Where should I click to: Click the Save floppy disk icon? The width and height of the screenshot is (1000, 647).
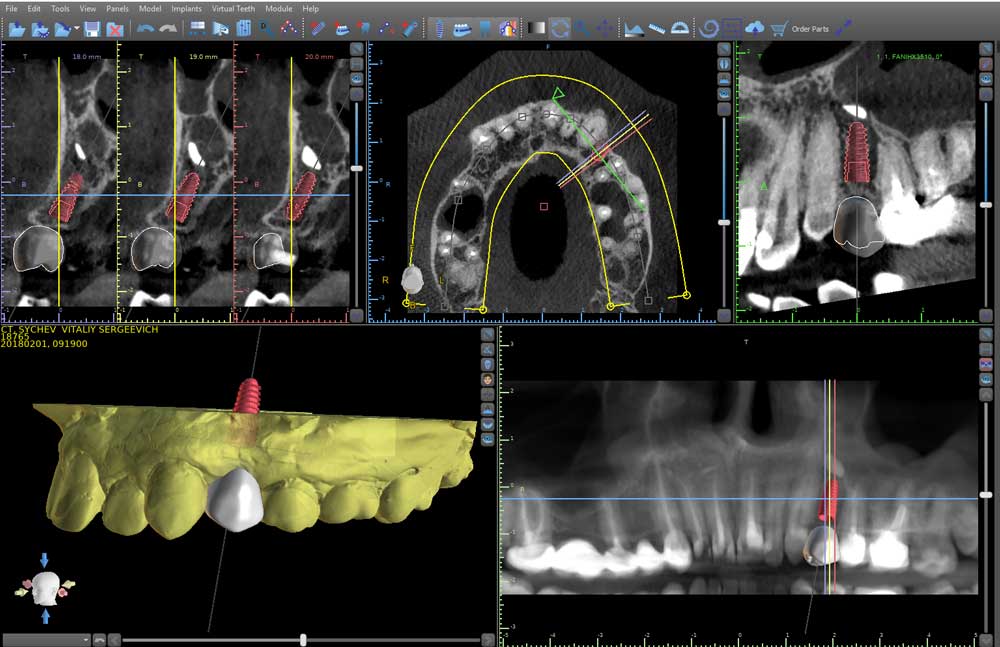coord(92,29)
